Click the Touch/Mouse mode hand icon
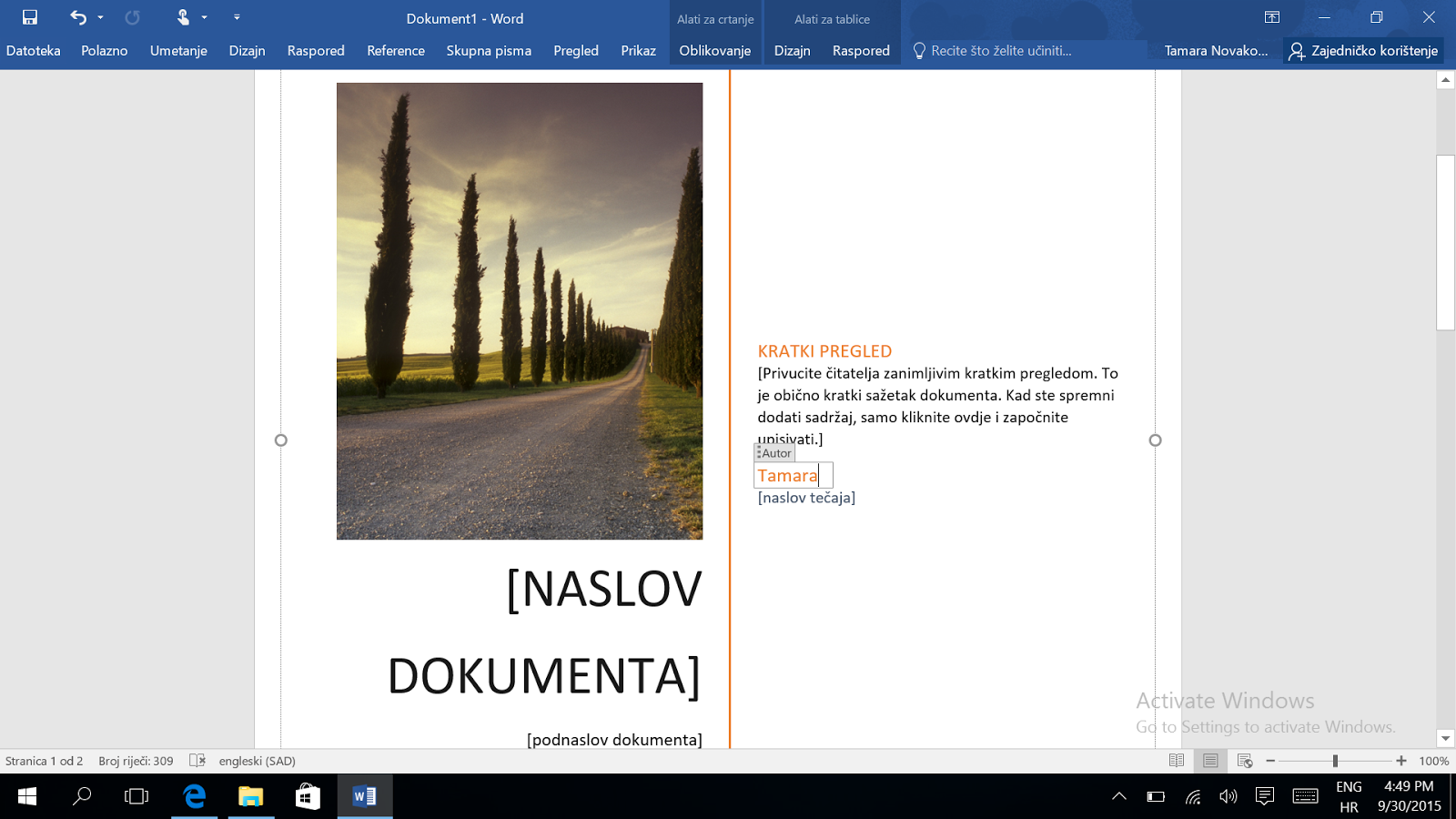 (183, 17)
